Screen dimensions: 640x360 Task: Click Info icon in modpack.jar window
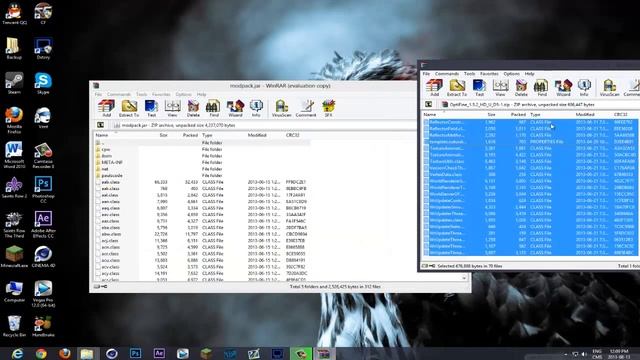256,108
